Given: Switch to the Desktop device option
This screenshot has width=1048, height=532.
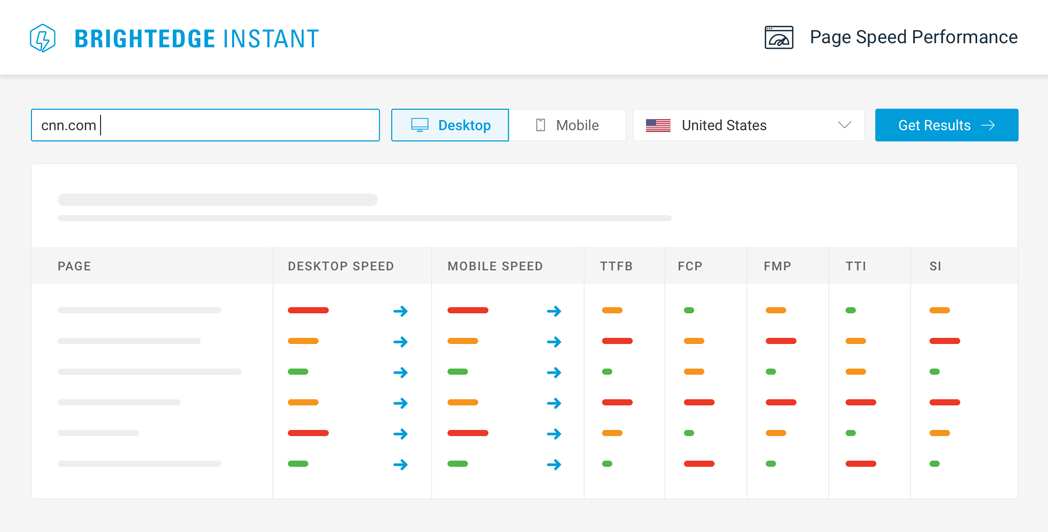Looking at the screenshot, I should [450, 125].
